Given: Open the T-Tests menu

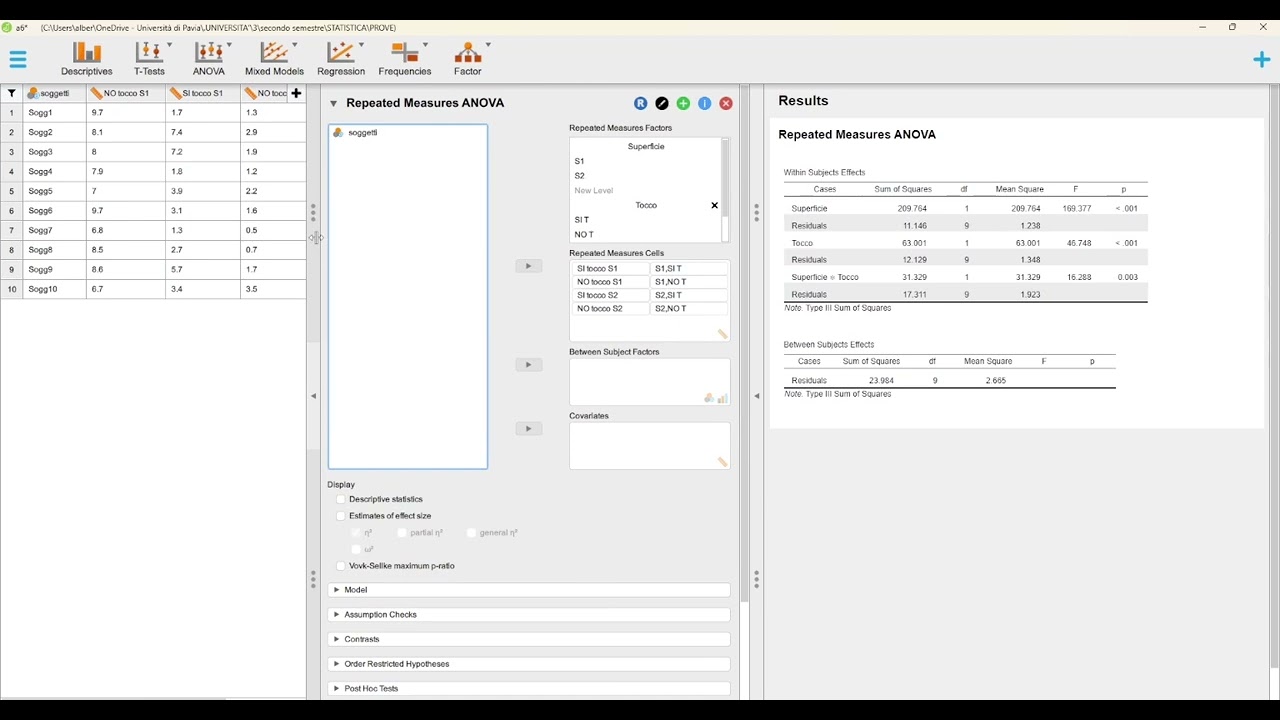Looking at the screenshot, I should [x=150, y=59].
